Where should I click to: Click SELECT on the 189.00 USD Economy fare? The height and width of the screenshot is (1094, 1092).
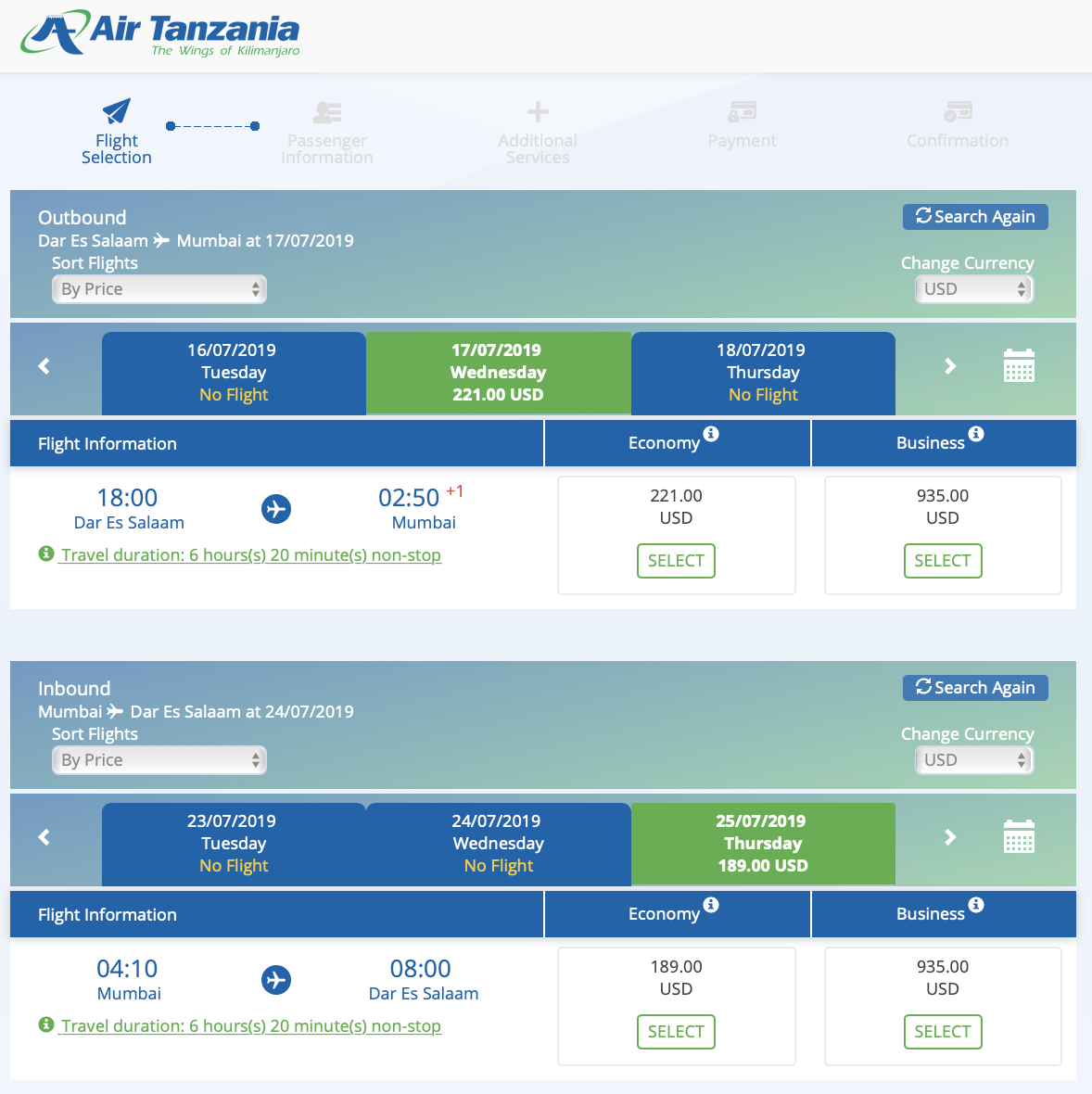pyautogui.click(x=676, y=1031)
